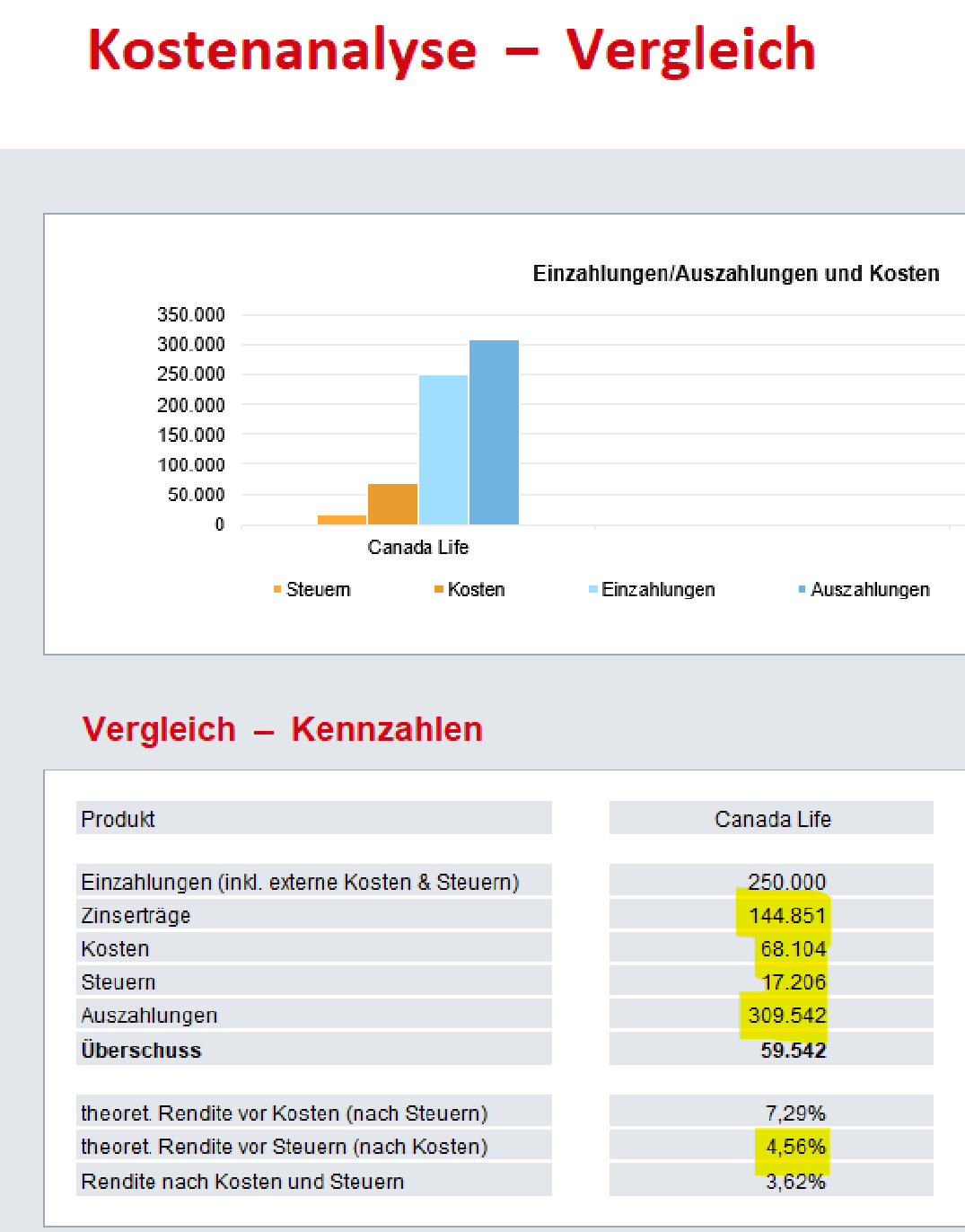Select the Einzahlungen legend label
Viewport: 965px width, 1232px height.
(658, 590)
